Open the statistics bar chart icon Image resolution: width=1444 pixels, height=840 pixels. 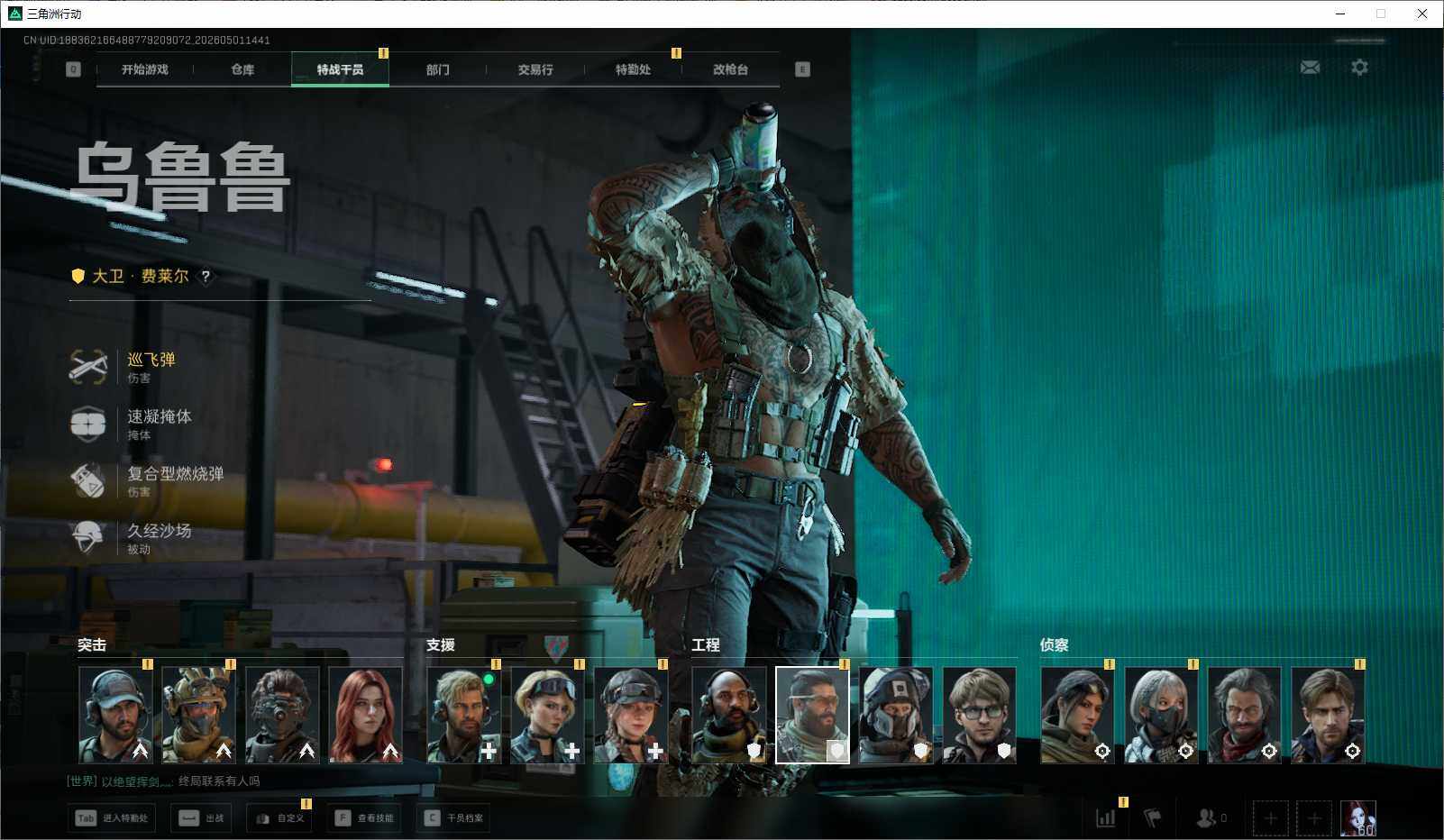coord(1105,818)
